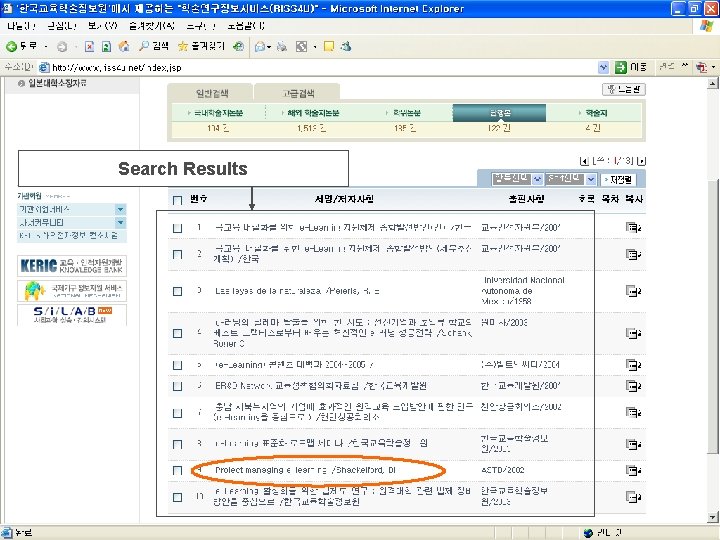Open the Mail button dropdown arrow
The image size is (720, 540).
click(x=269, y=46)
